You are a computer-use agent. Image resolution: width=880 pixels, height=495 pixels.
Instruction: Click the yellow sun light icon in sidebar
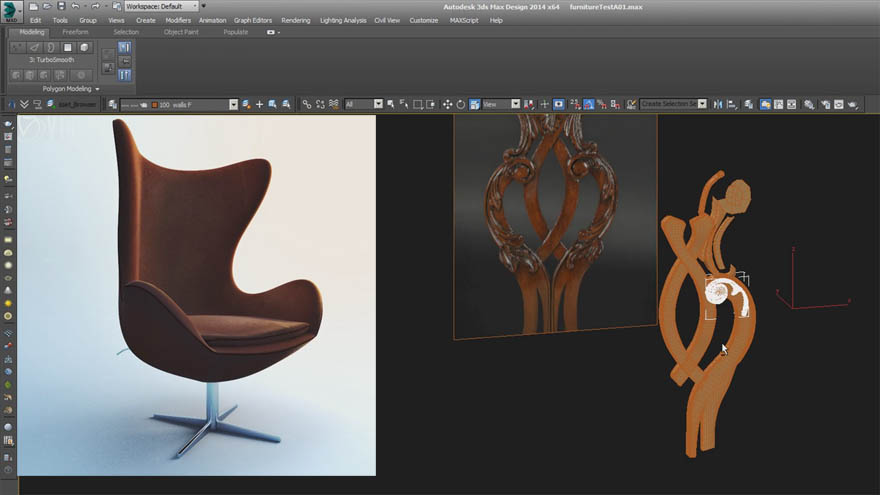pos(8,304)
